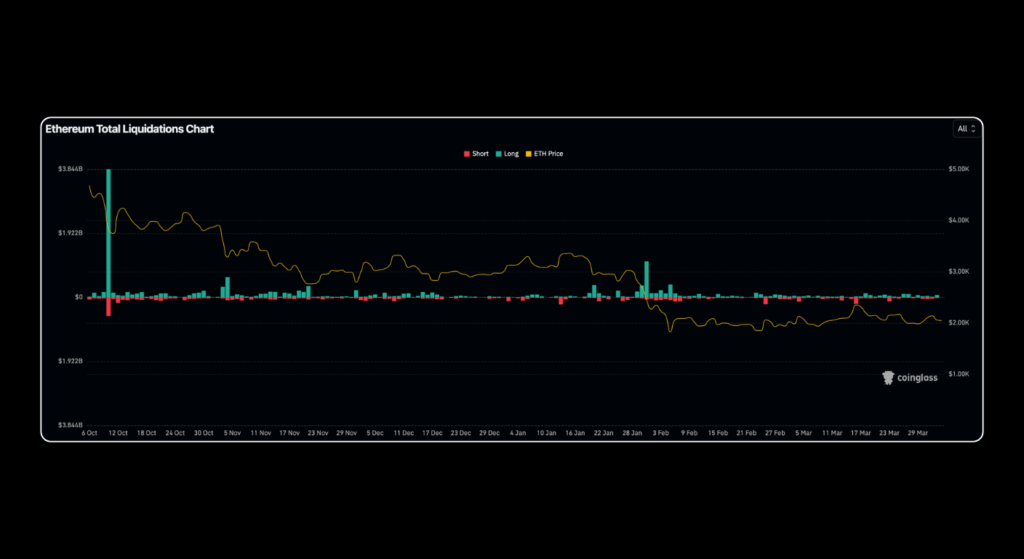This screenshot has height=559, width=1024.
Task: Click the yellow ETH Price legend marker
Action: pyautogui.click(x=528, y=154)
